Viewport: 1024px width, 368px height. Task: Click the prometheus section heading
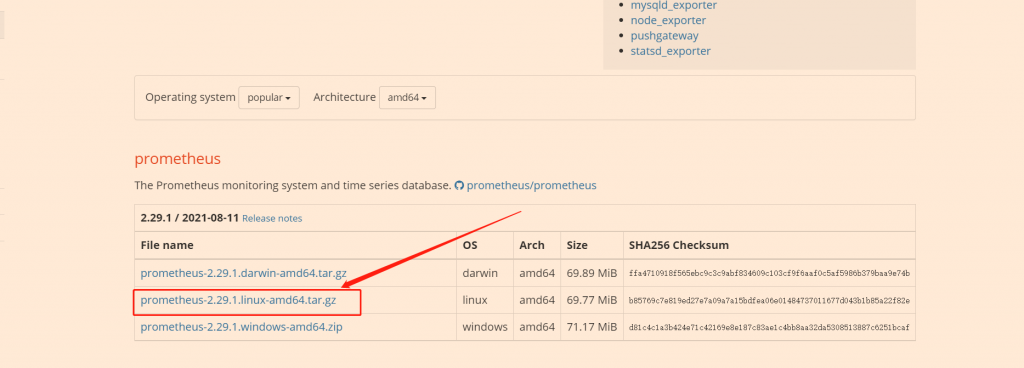[178, 159]
